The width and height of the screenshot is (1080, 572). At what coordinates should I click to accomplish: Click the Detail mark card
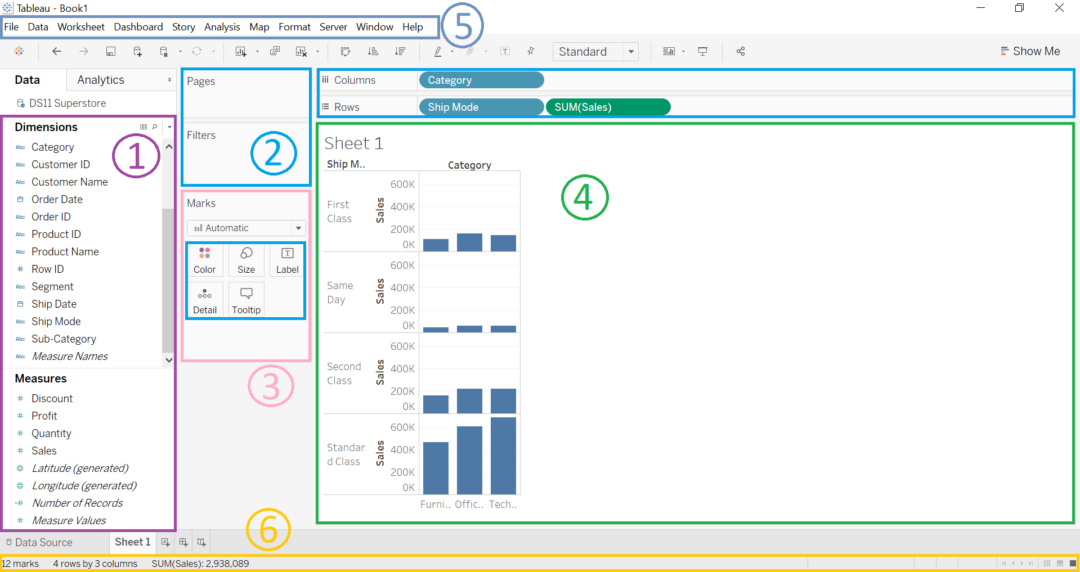point(205,301)
